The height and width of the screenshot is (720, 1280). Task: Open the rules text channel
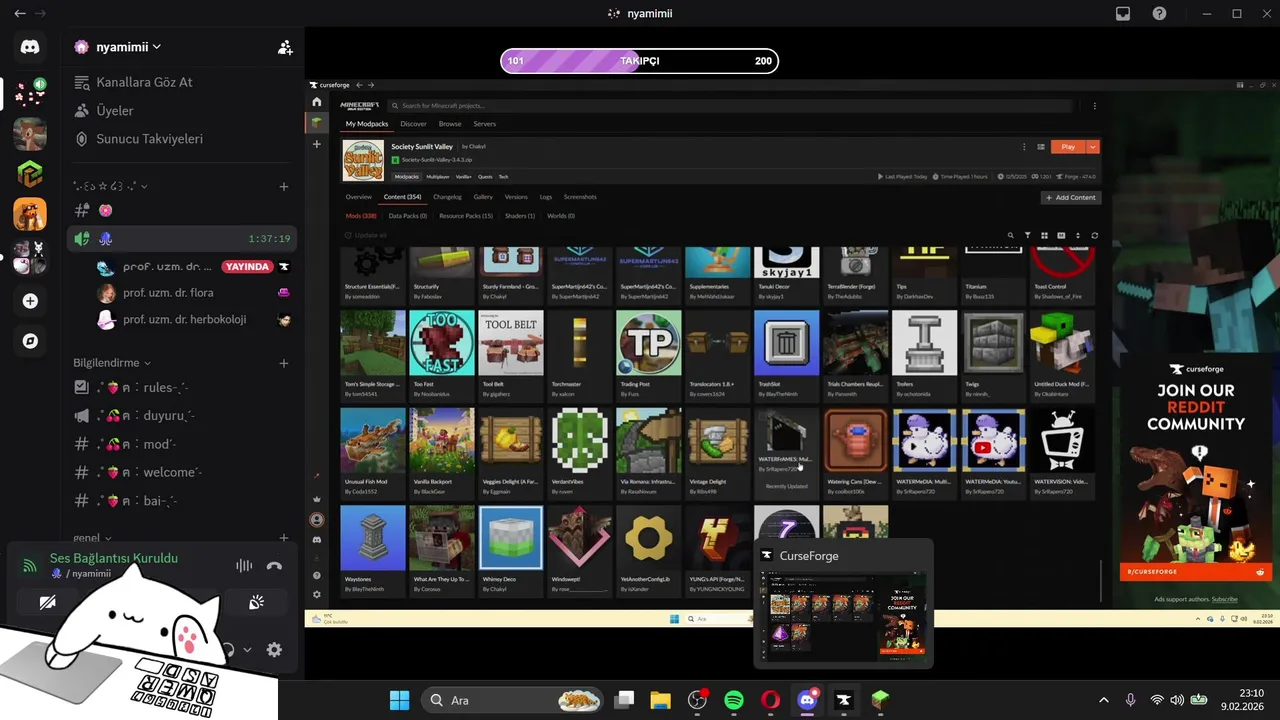point(180,388)
